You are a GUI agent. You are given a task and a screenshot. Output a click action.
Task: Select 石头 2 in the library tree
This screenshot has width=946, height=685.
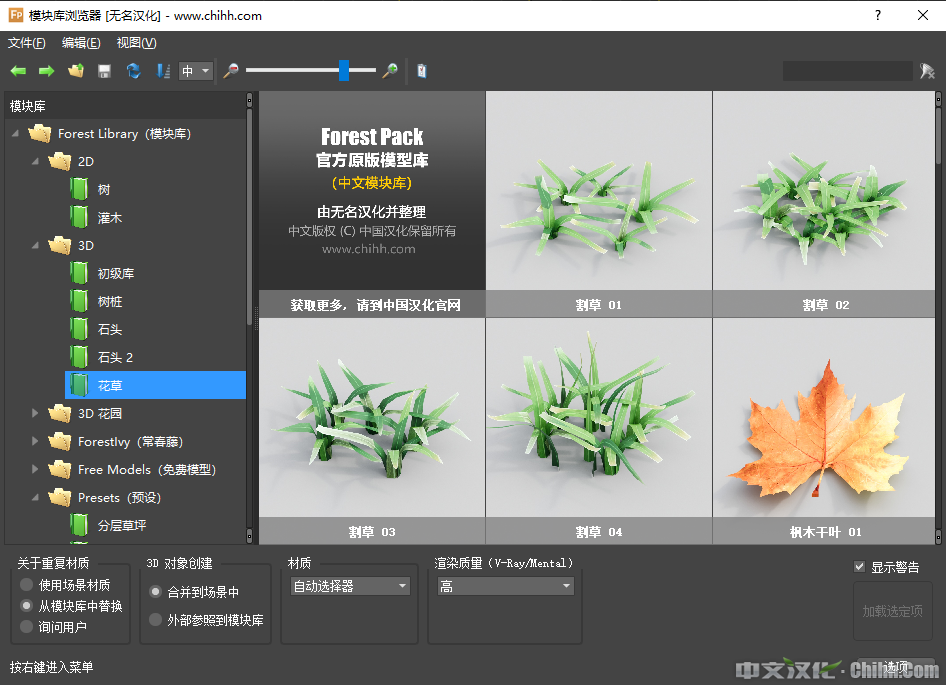(115, 357)
